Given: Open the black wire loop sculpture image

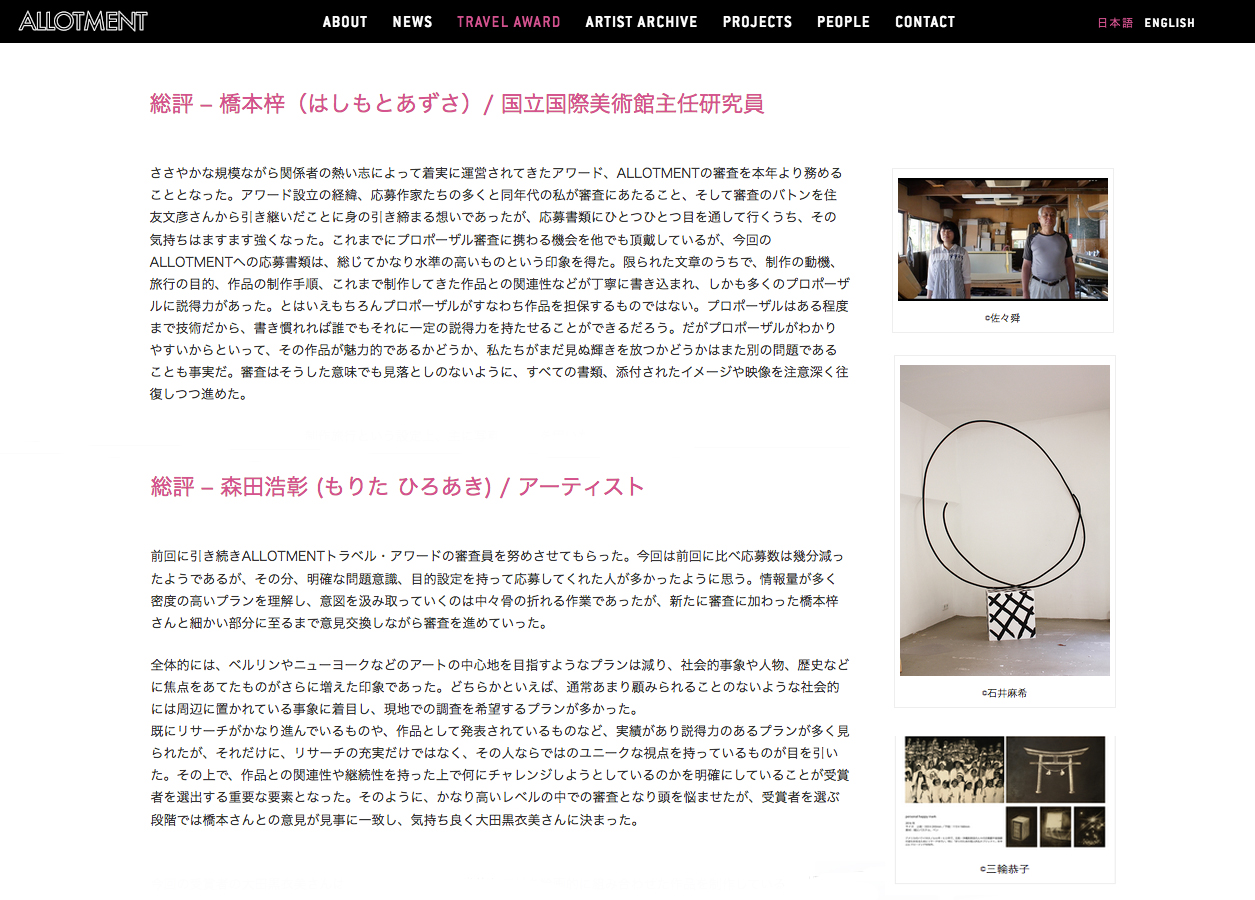Looking at the screenshot, I should coord(1004,520).
